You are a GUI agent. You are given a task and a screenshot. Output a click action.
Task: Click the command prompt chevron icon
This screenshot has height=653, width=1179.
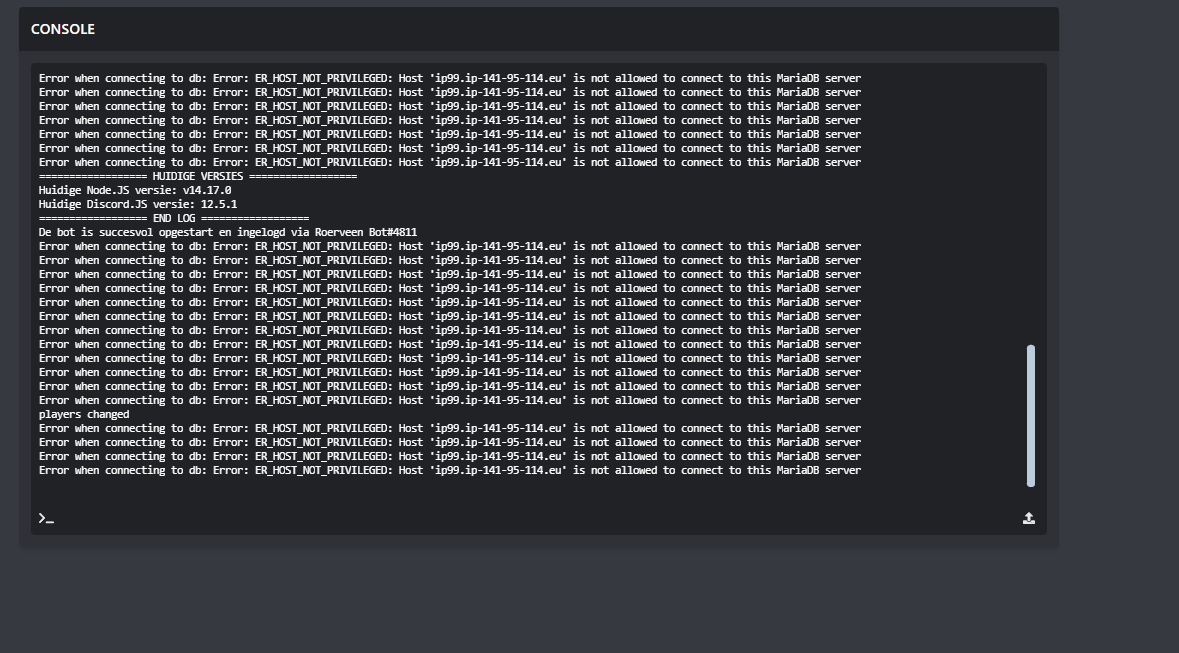pyautogui.click(x=45, y=518)
